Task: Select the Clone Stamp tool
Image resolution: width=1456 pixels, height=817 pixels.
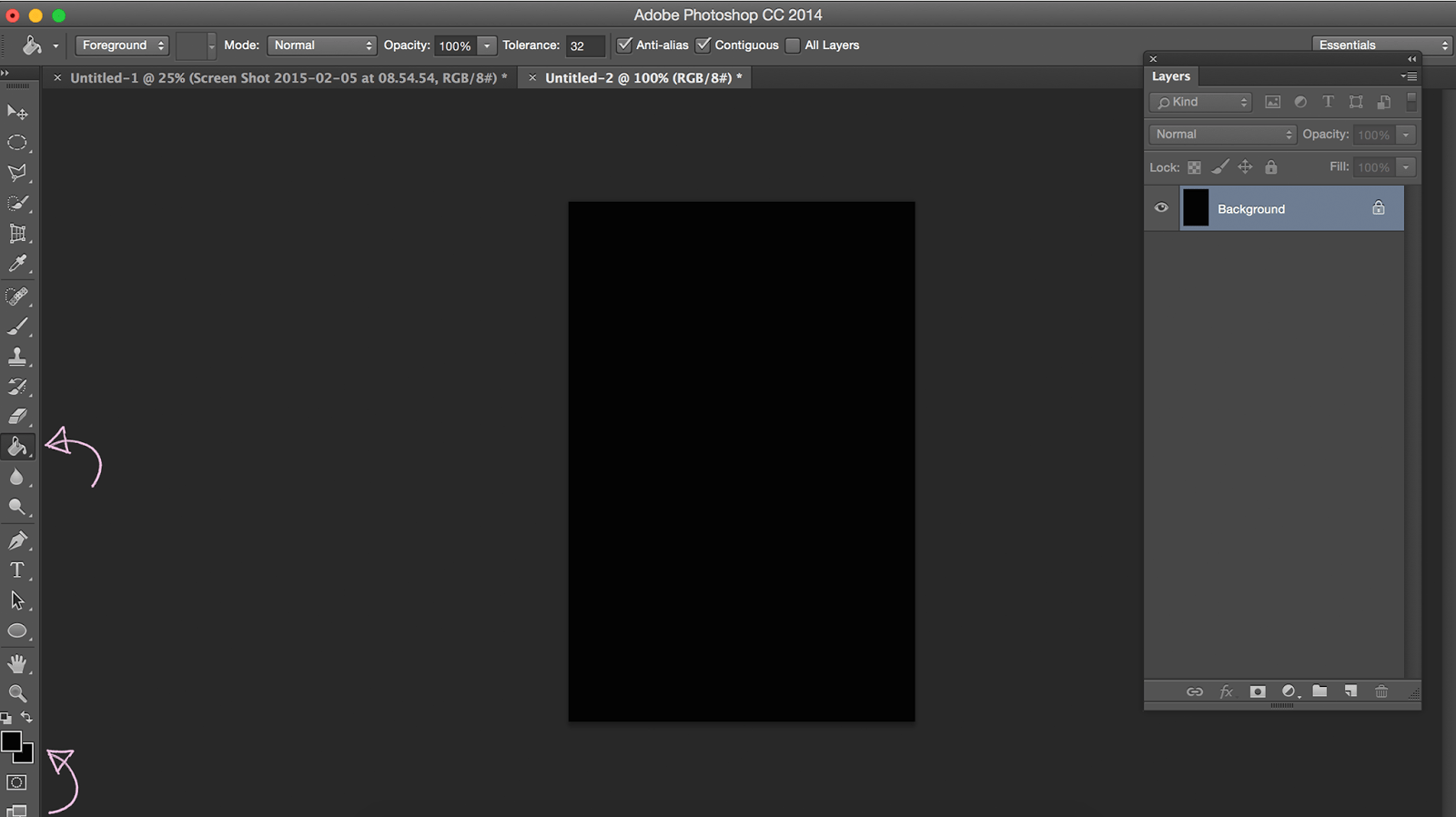Action: click(17, 356)
